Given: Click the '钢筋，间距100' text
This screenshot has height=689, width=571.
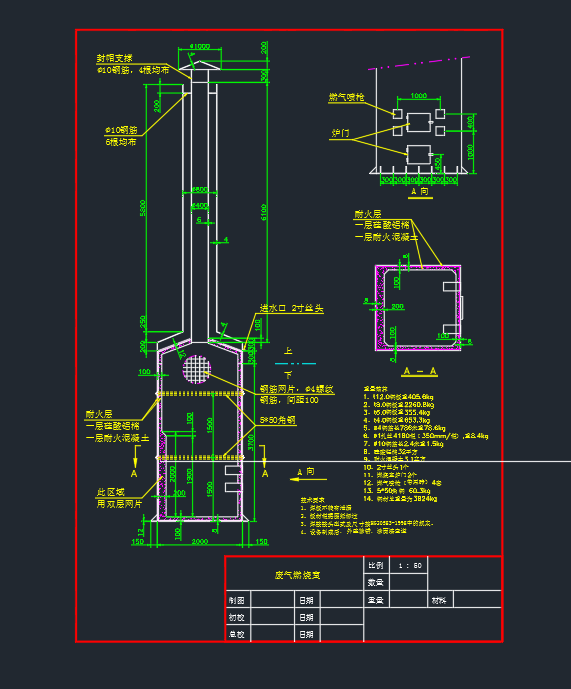Looking at the screenshot, I should click(x=289, y=400).
